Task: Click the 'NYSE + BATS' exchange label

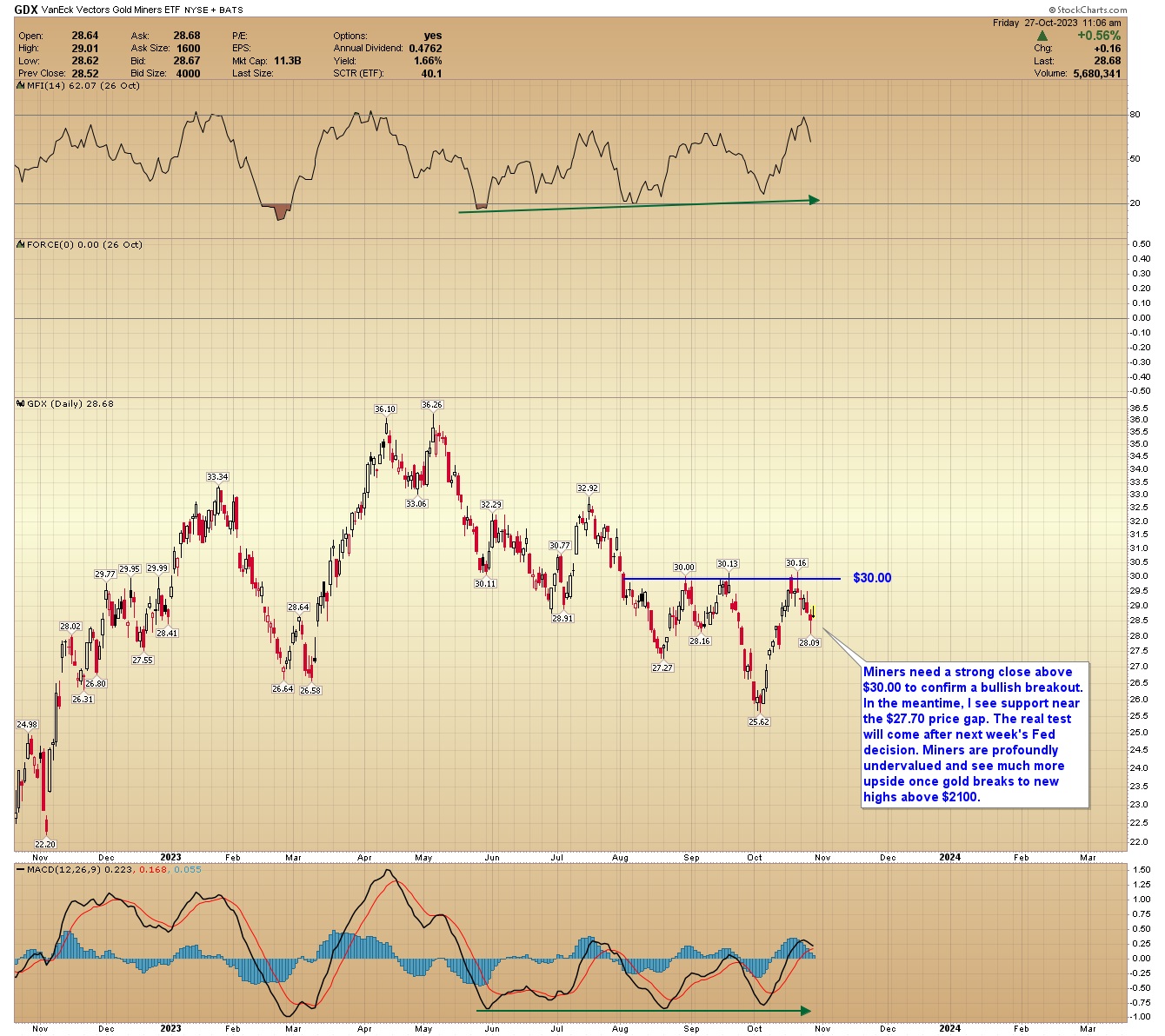Action: 214,10
